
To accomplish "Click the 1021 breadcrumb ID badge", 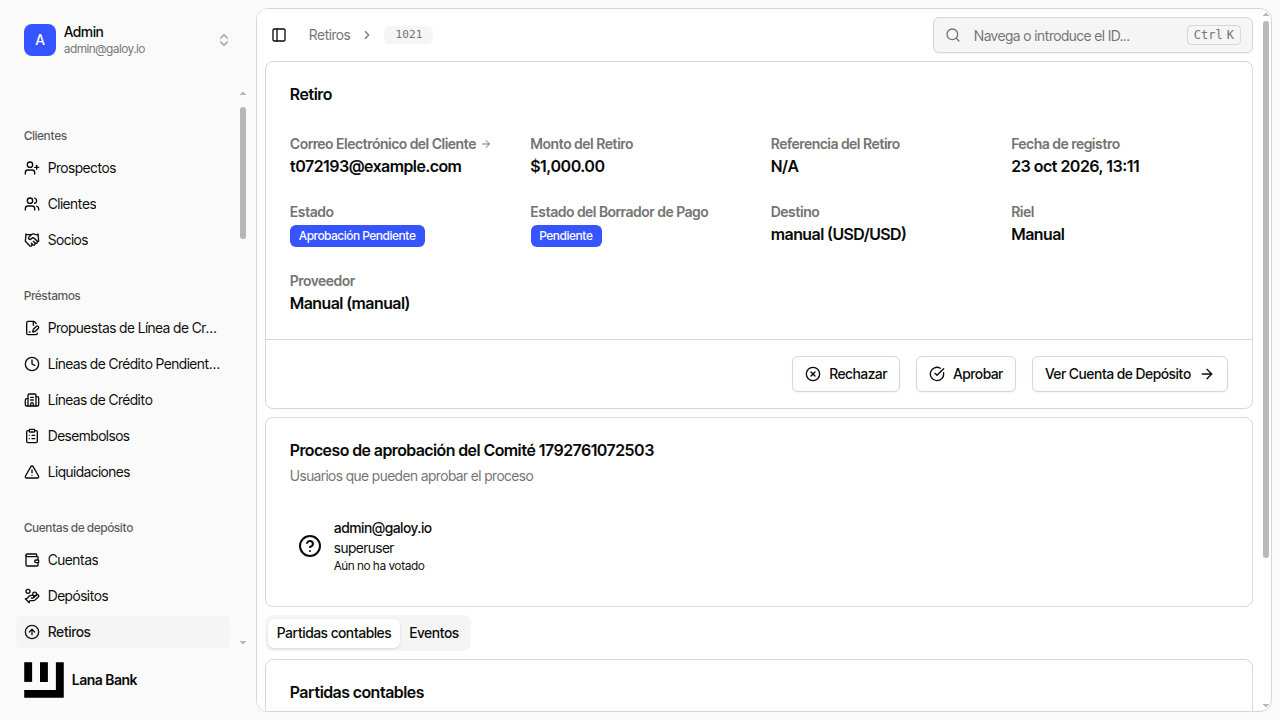I will click(x=409, y=35).
